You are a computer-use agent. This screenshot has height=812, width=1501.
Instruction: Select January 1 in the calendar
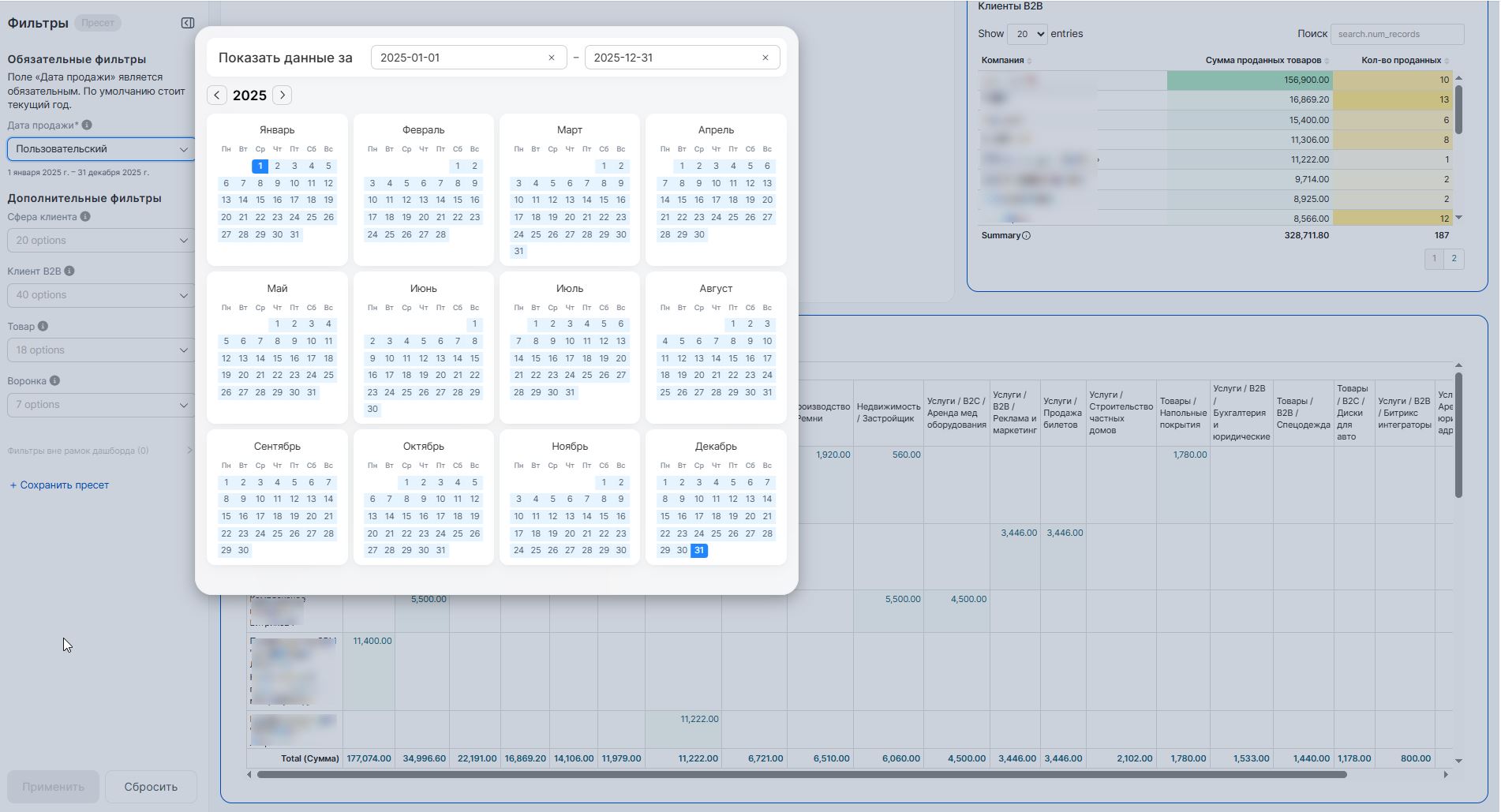coord(260,166)
